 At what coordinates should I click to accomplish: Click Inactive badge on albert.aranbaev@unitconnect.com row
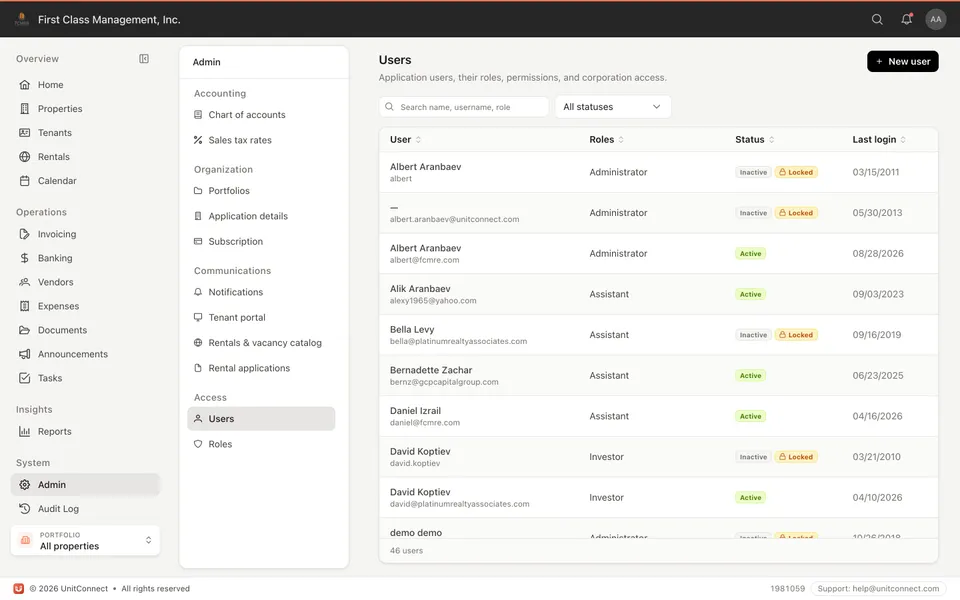click(752, 213)
